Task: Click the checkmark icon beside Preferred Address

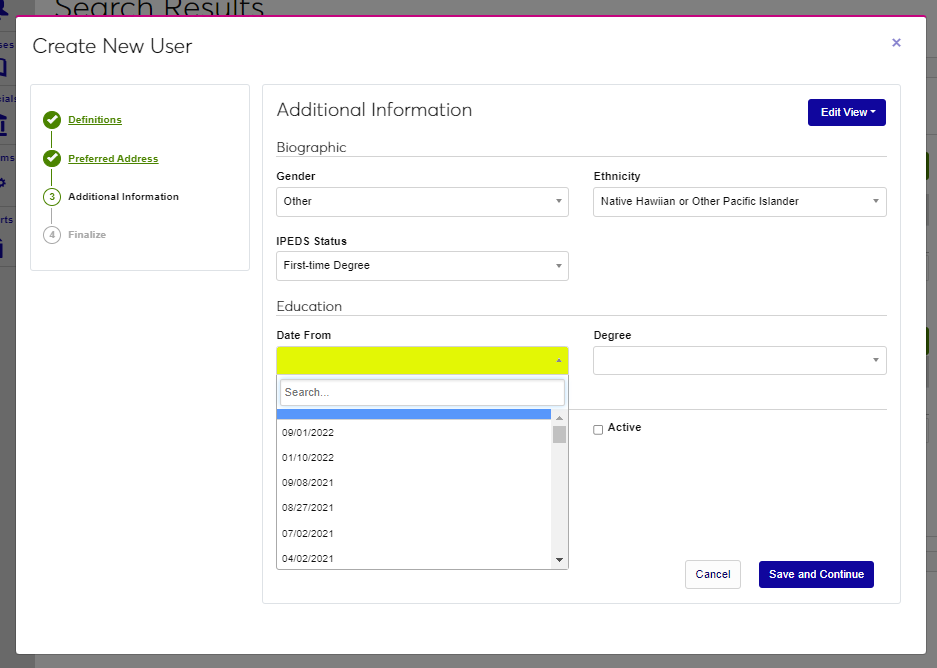Action: 52,158
